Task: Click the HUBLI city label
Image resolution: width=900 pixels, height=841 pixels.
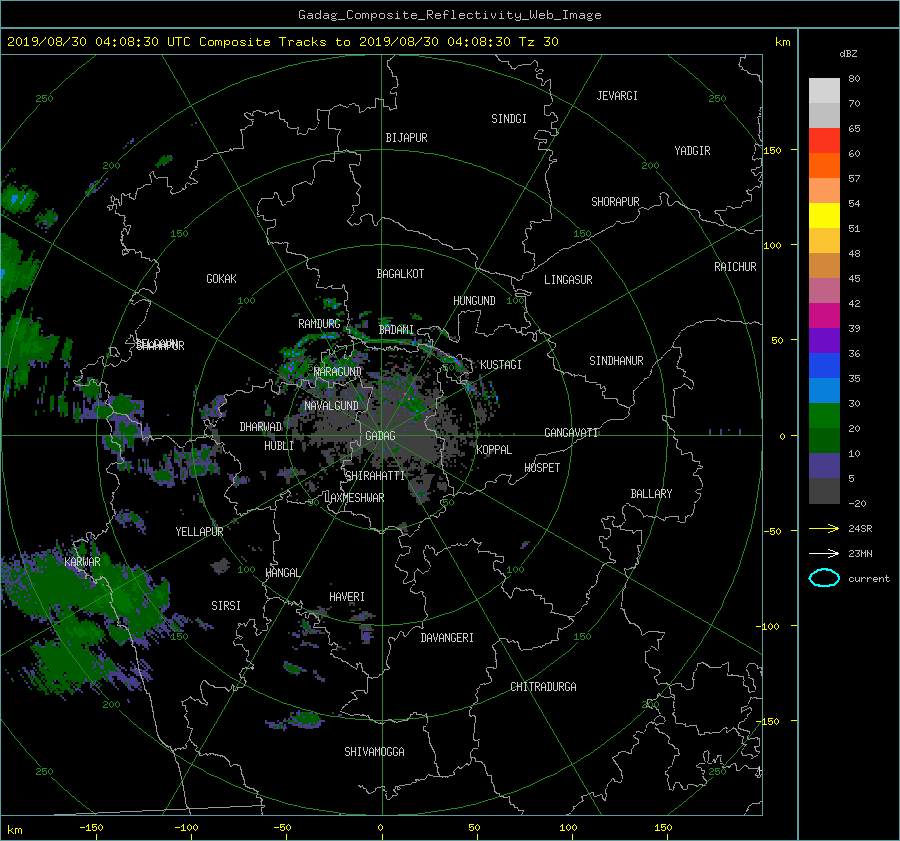Action: (279, 446)
